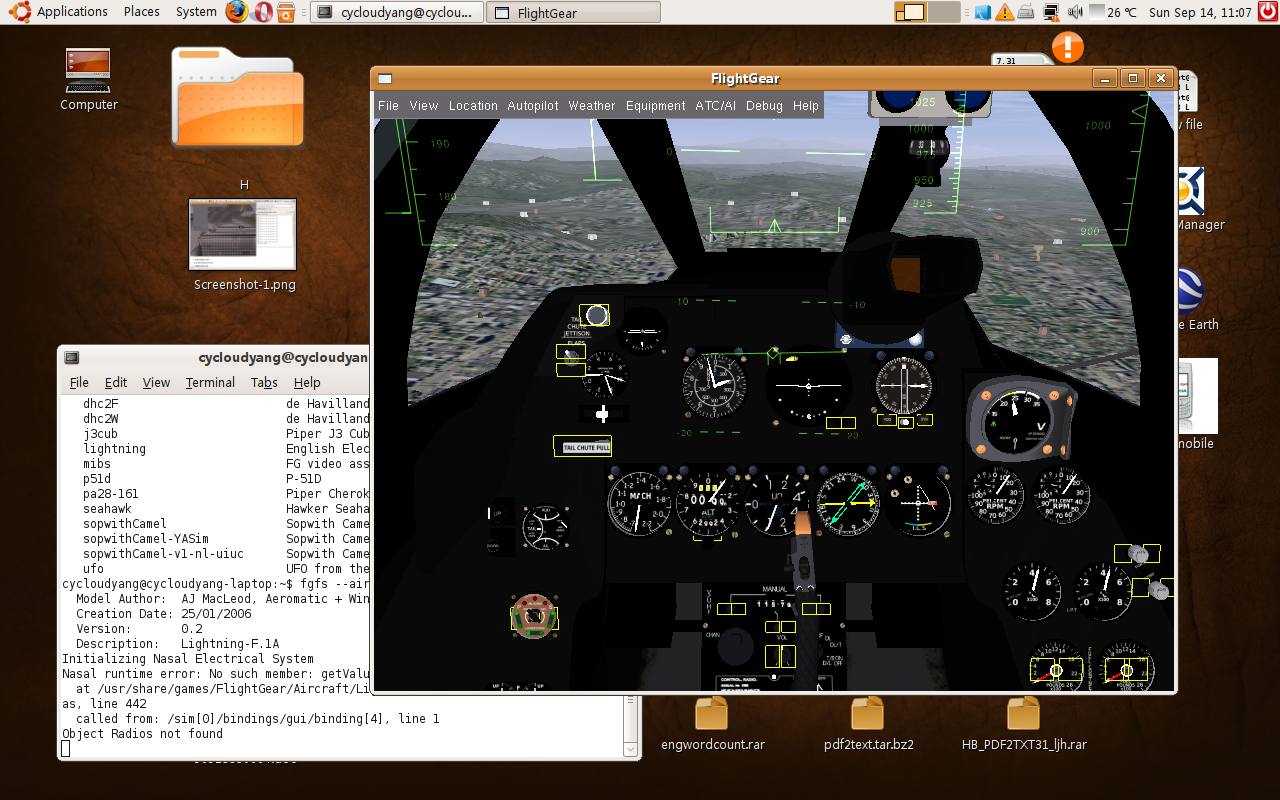The width and height of the screenshot is (1280, 800).
Task: Switch to cycloudyang terminal taskbar button
Action: pos(397,12)
